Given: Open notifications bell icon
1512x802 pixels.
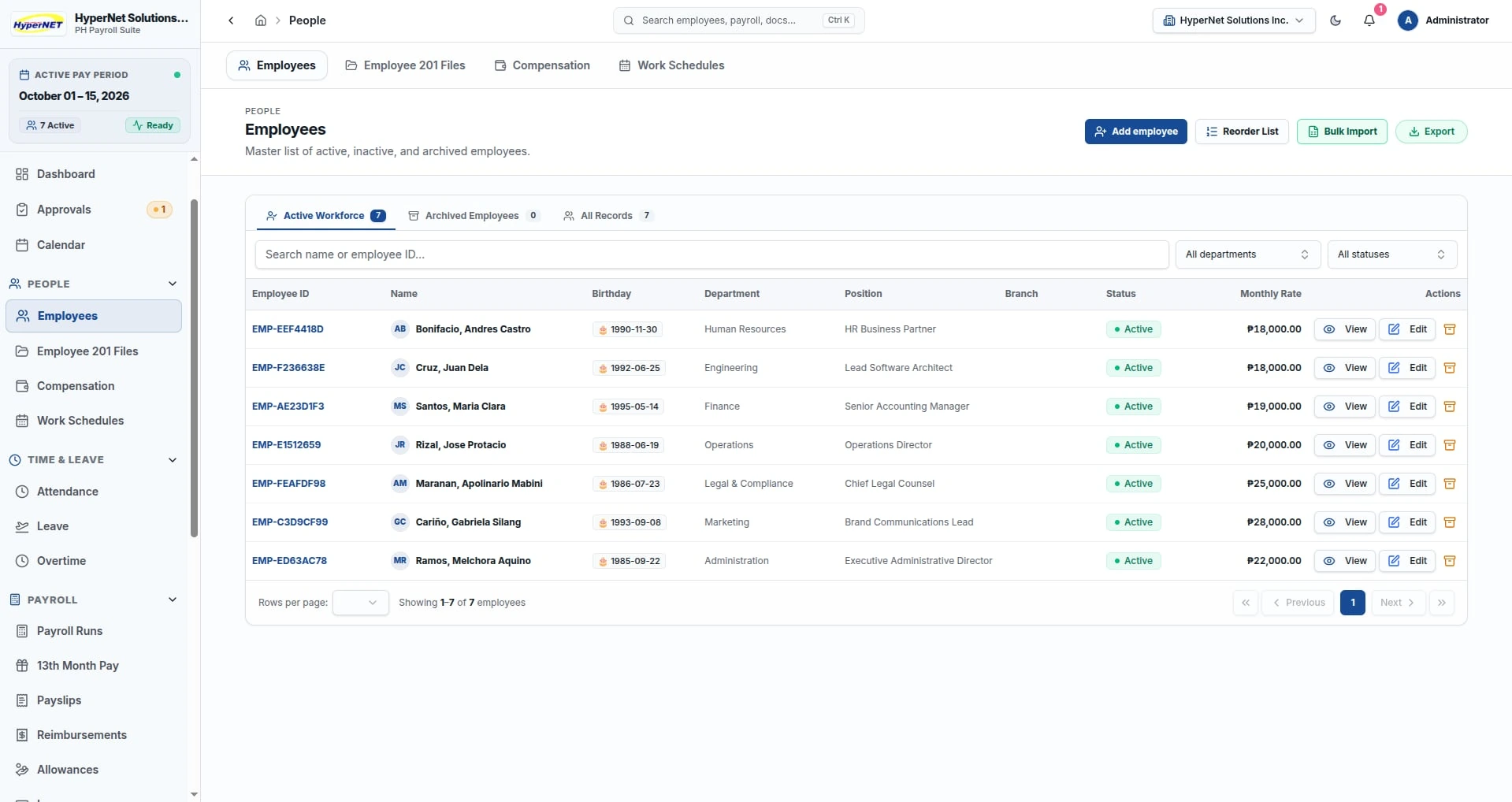Looking at the screenshot, I should 1369,20.
